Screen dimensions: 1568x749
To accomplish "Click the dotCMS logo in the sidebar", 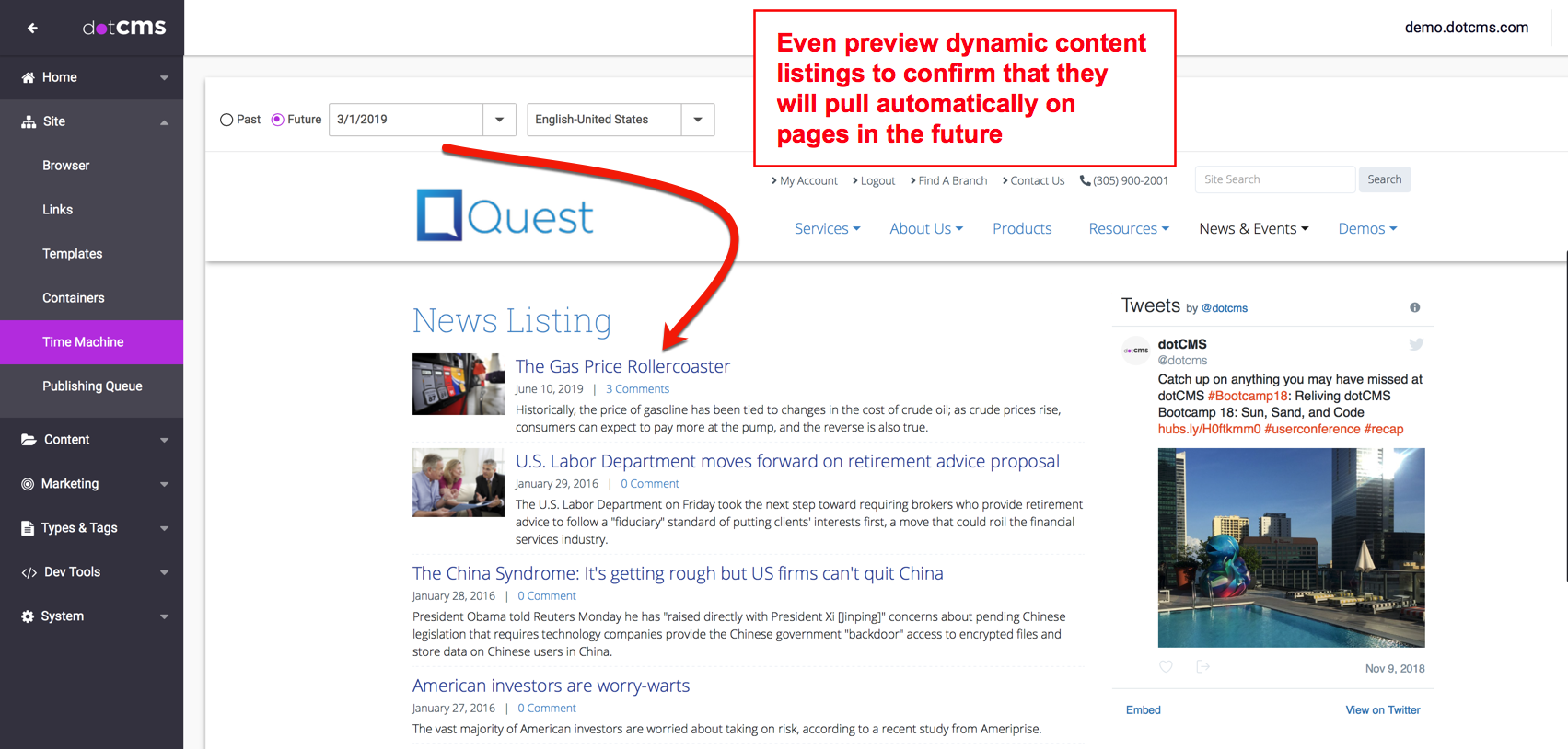I will 124,28.
